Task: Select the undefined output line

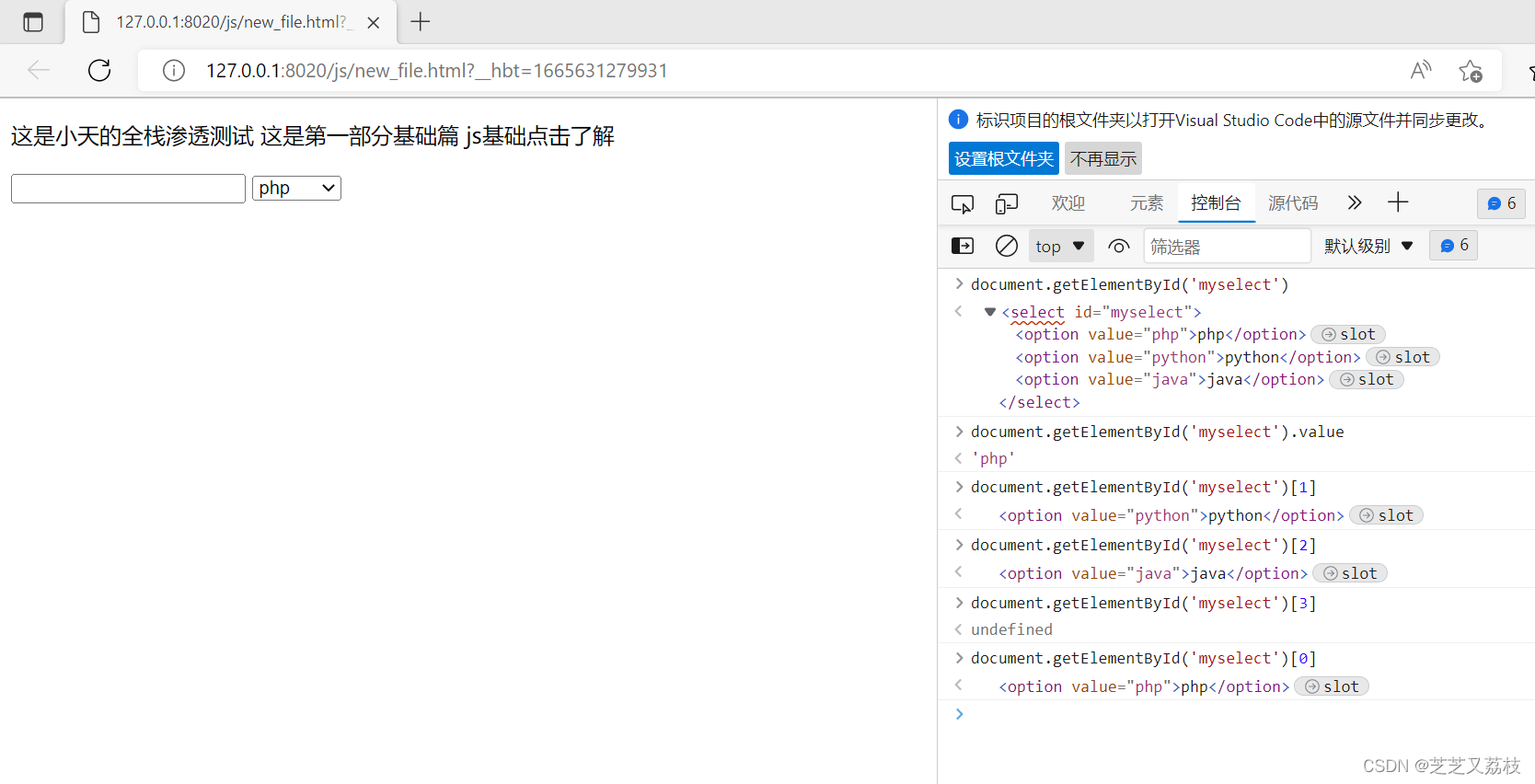Action: click(x=1011, y=629)
